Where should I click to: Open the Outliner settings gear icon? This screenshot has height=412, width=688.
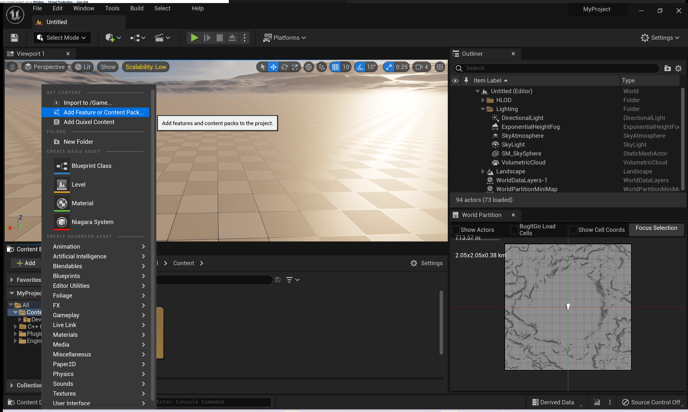tap(678, 68)
